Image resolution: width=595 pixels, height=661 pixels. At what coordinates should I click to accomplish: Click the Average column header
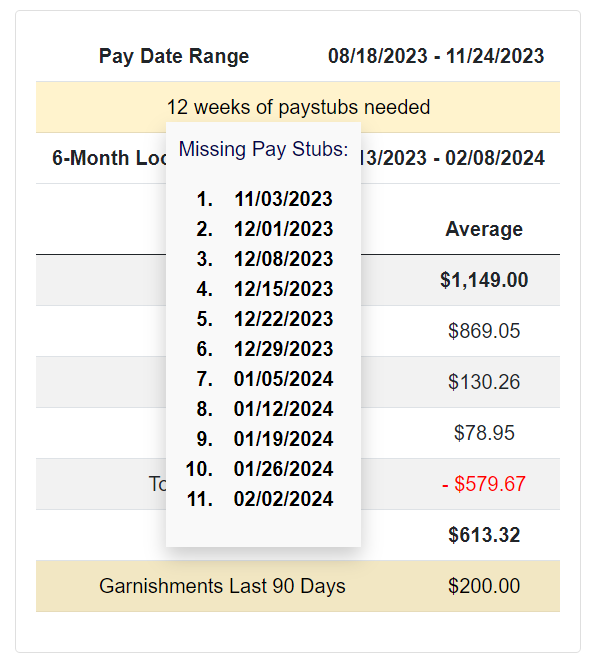484,229
